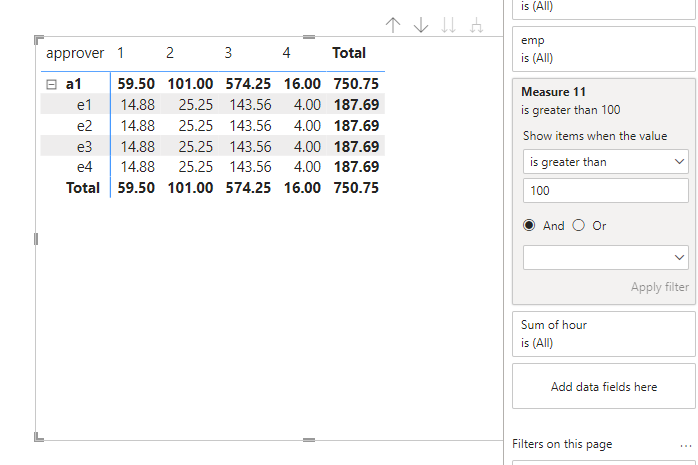
Task: Click column header 4
Action: click(286, 53)
